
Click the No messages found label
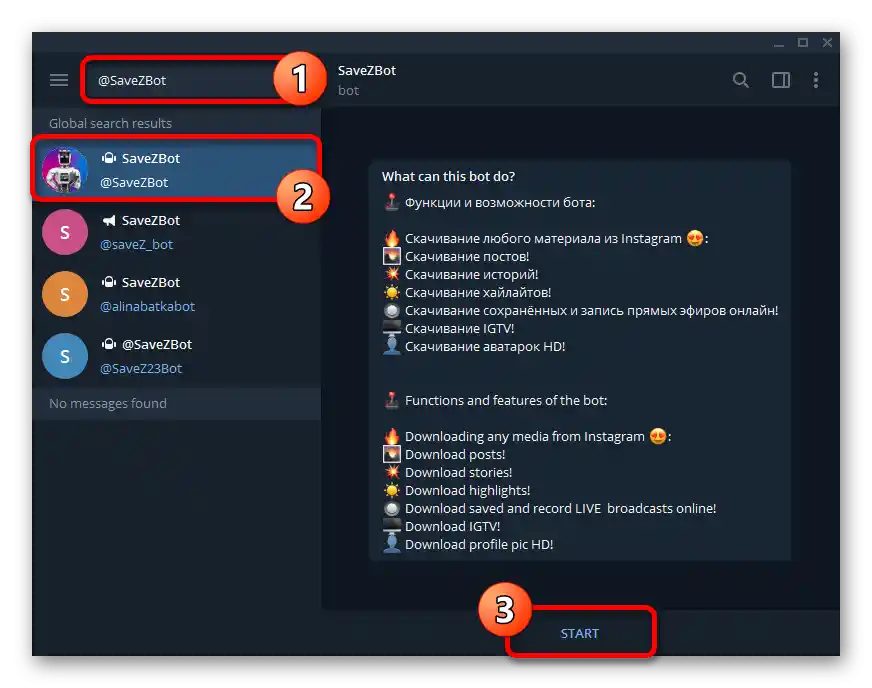pyautogui.click(x=107, y=403)
